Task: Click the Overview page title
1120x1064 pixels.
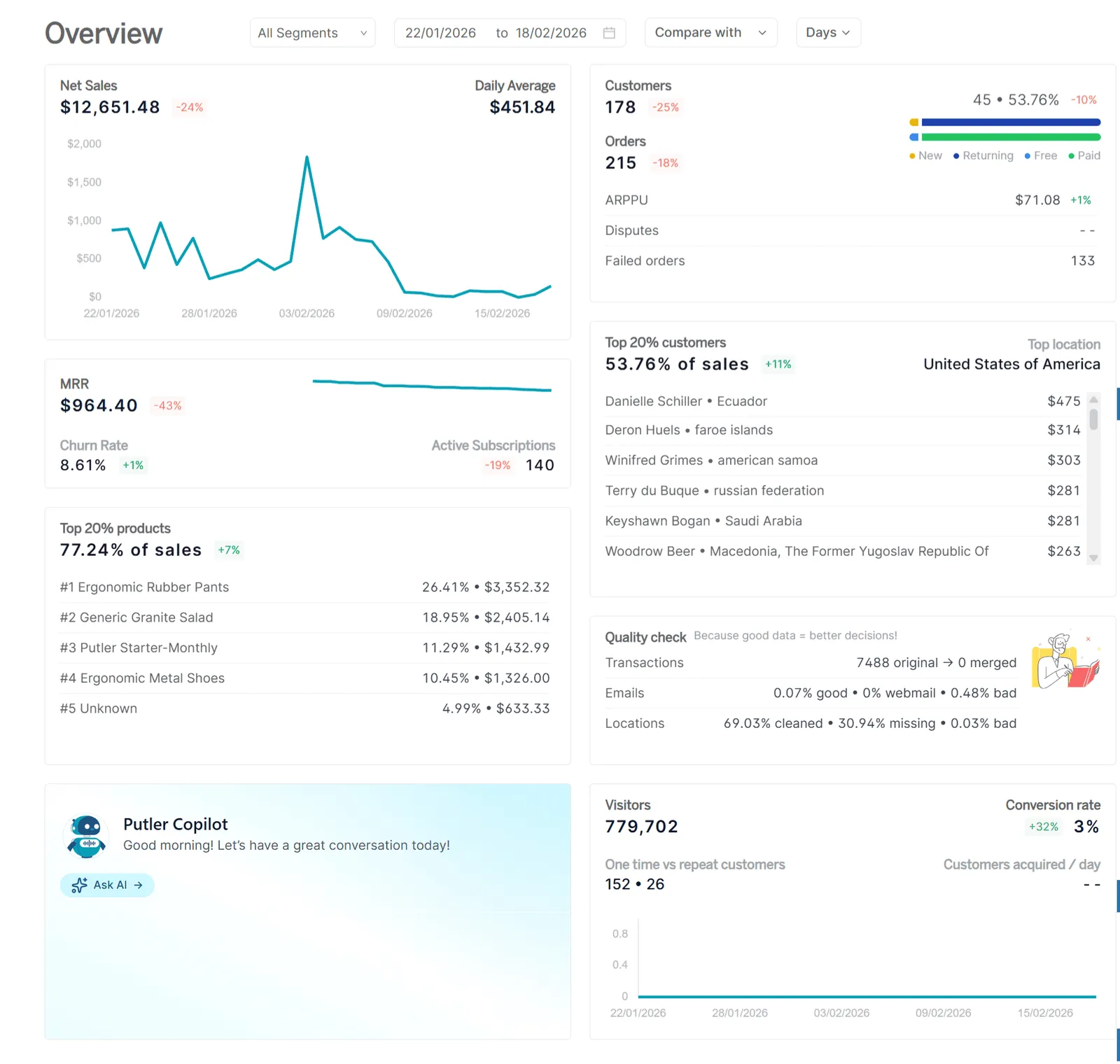Action: click(x=104, y=33)
